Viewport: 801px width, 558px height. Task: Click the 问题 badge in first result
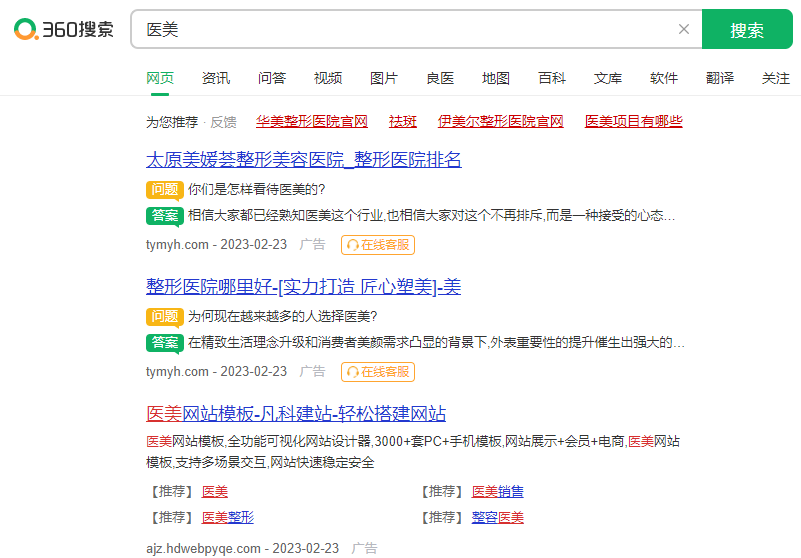click(x=164, y=190)
